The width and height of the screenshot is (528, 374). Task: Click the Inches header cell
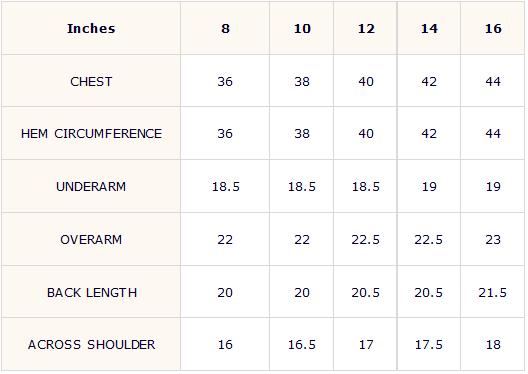(91, 28)
